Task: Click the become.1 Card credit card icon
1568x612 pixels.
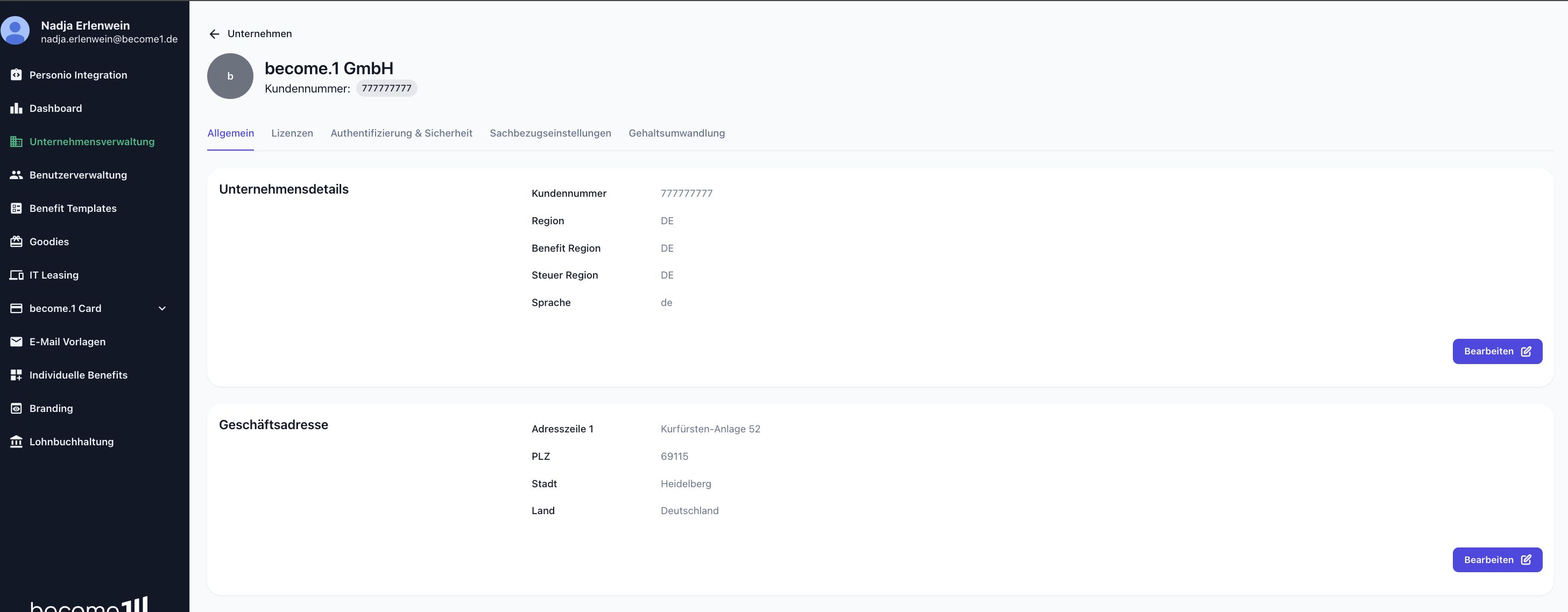Action: 17,309
